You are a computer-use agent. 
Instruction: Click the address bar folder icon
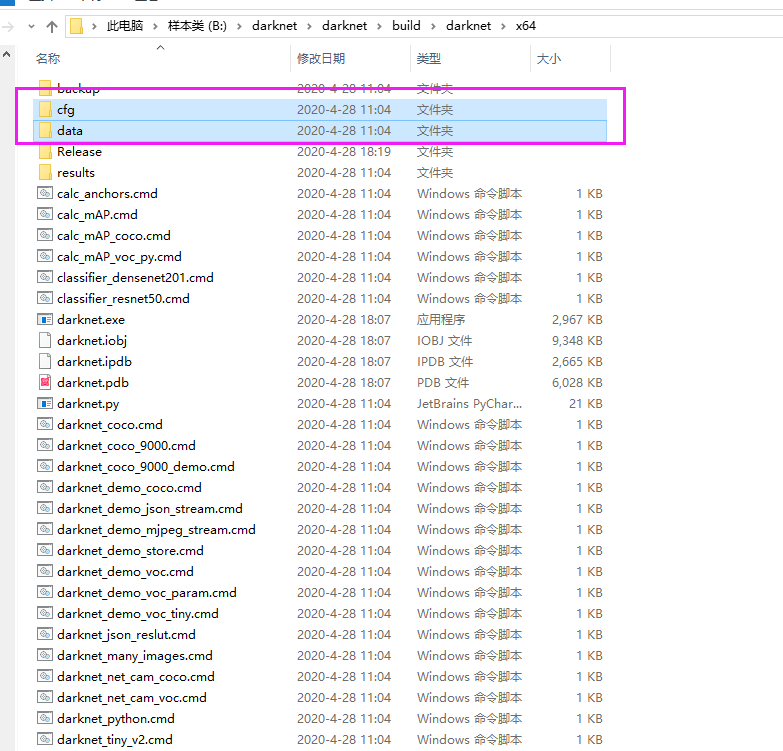click(x=76, y=26)
